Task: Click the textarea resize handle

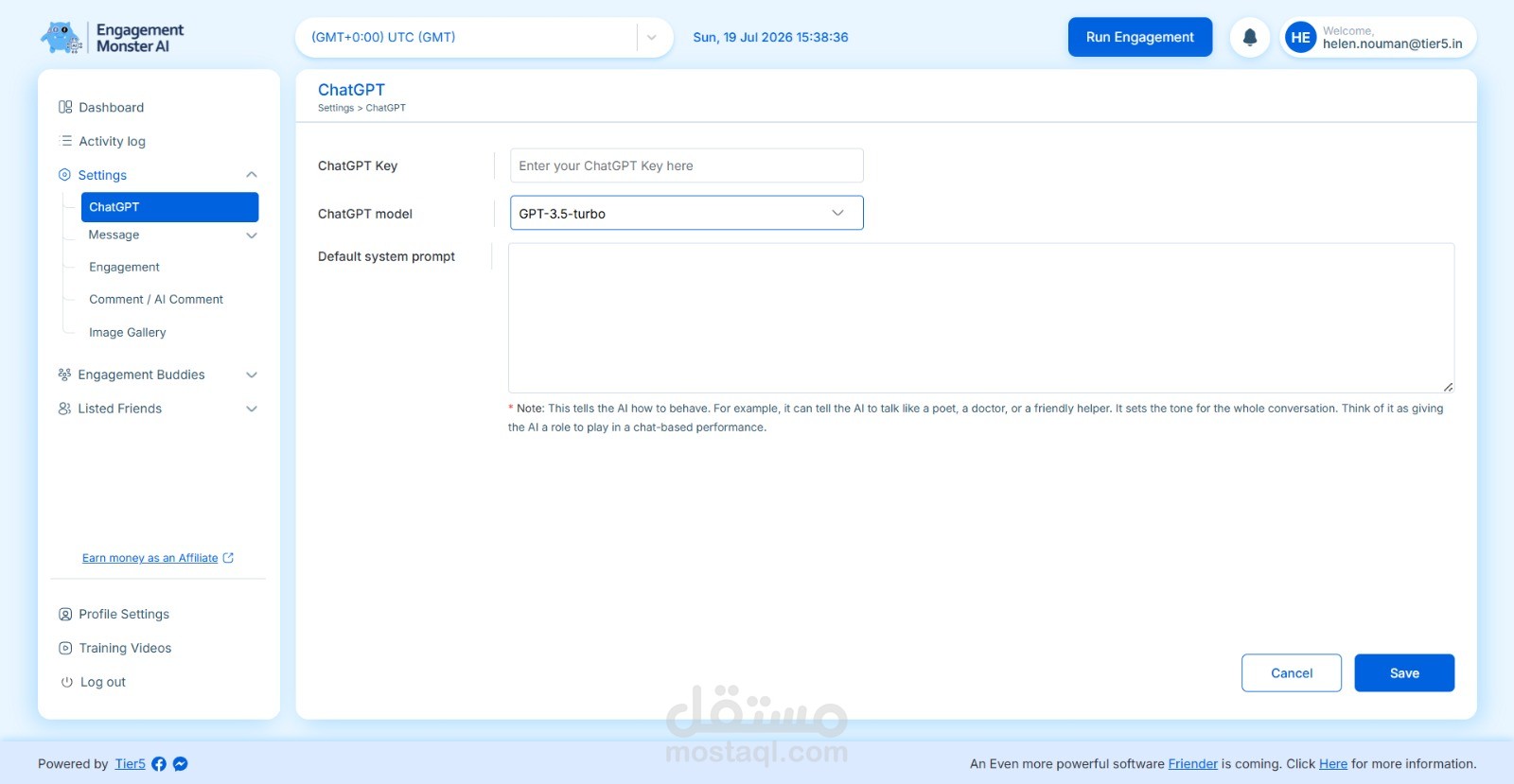Action: click(x=1448, y=386)
